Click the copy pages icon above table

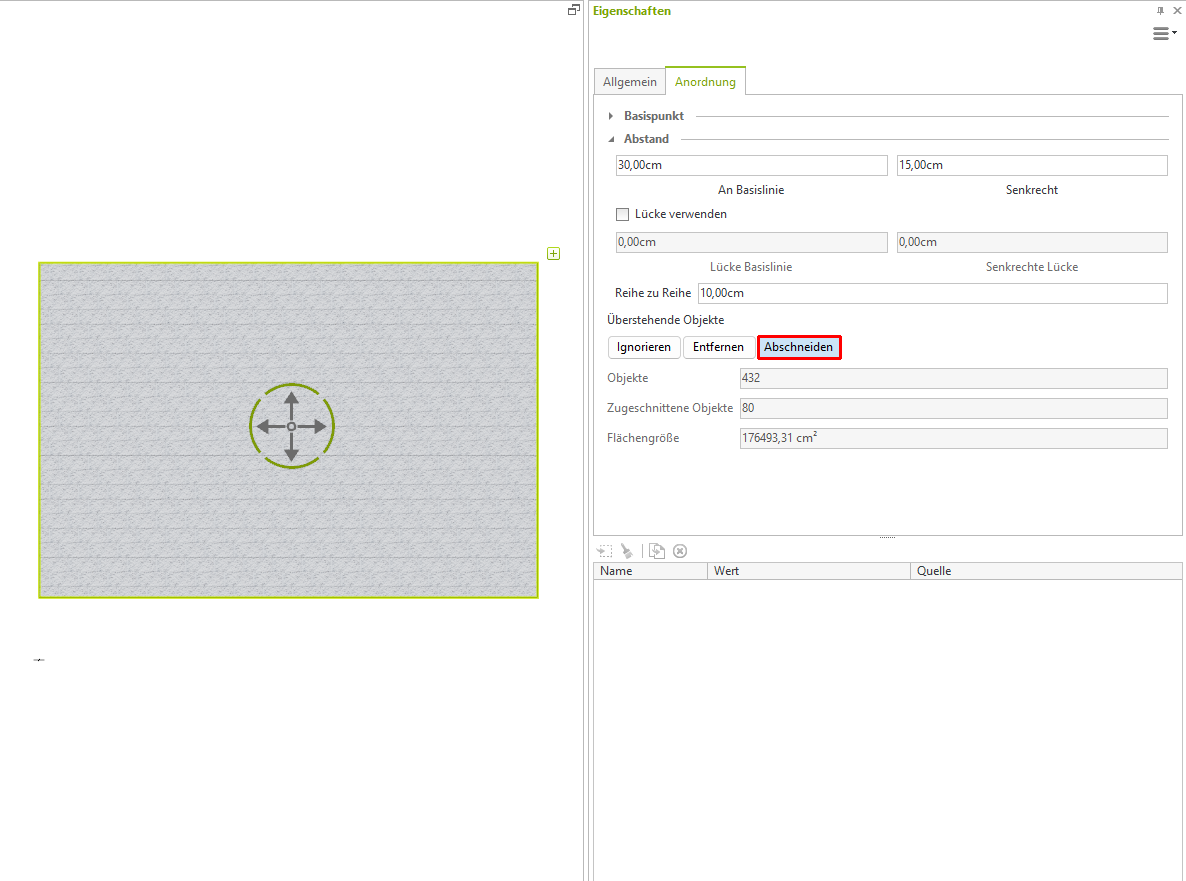tap(657, 551)
